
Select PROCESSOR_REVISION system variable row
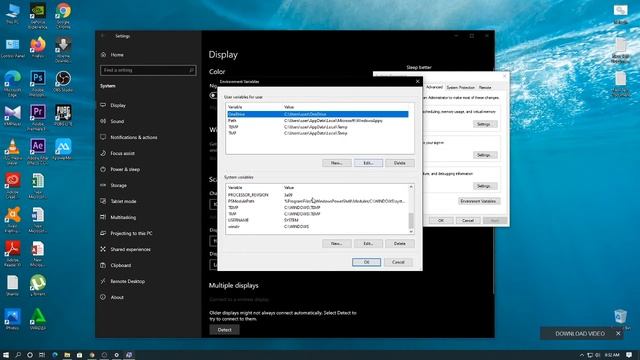click(317, 195)
